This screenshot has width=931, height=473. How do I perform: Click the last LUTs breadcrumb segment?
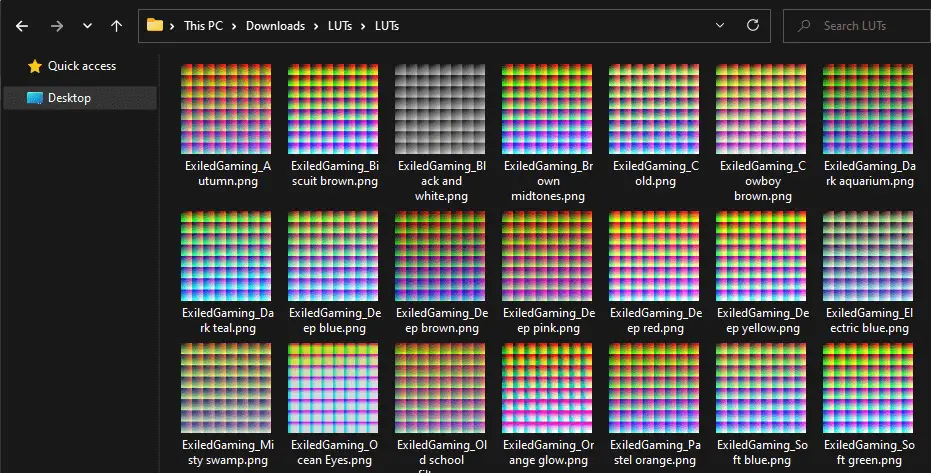point(387,26)
